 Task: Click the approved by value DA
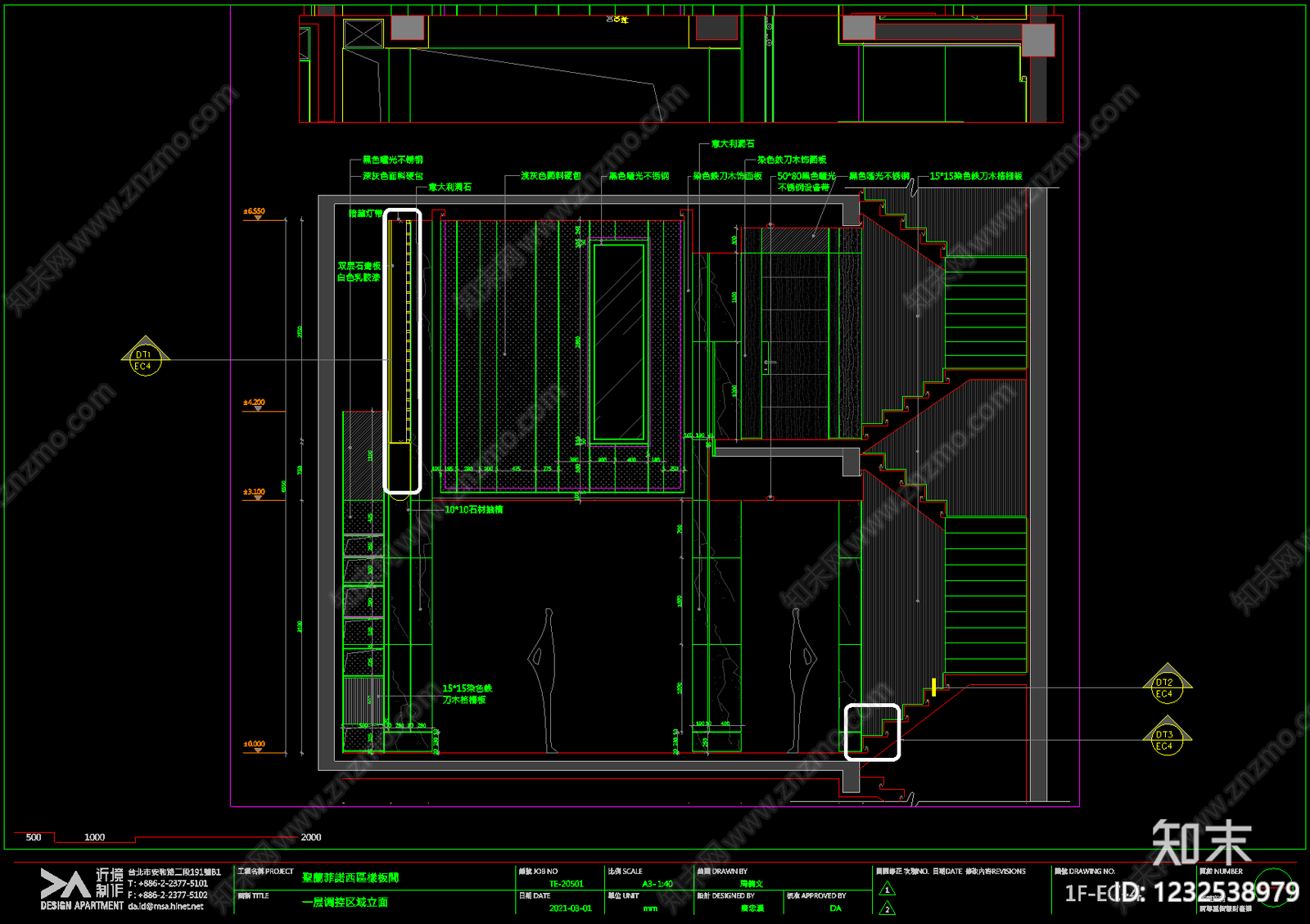click(x=835, y=908)
